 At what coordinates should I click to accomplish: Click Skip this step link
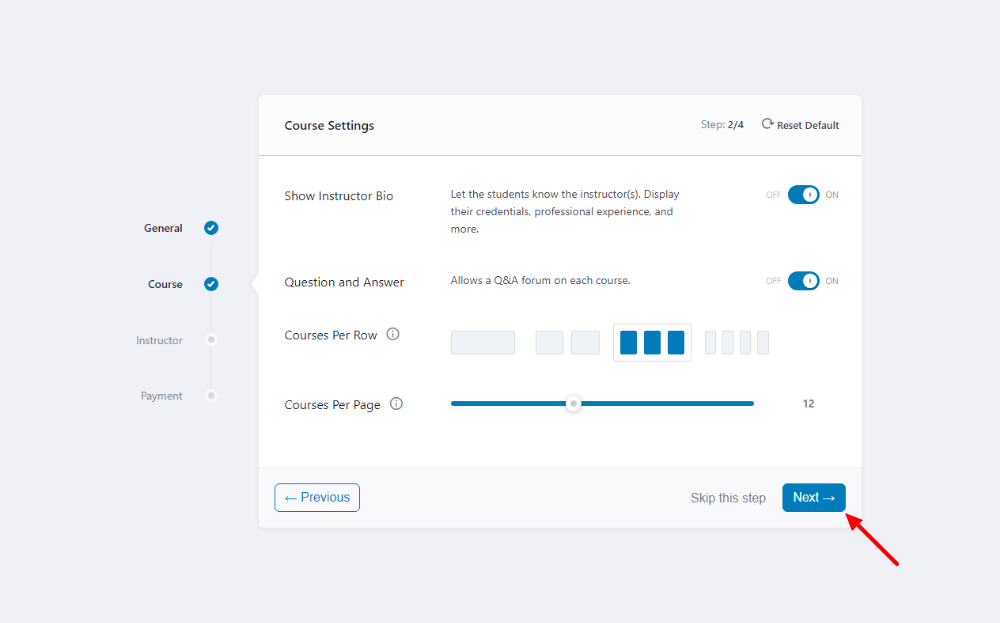pos(728,498)
